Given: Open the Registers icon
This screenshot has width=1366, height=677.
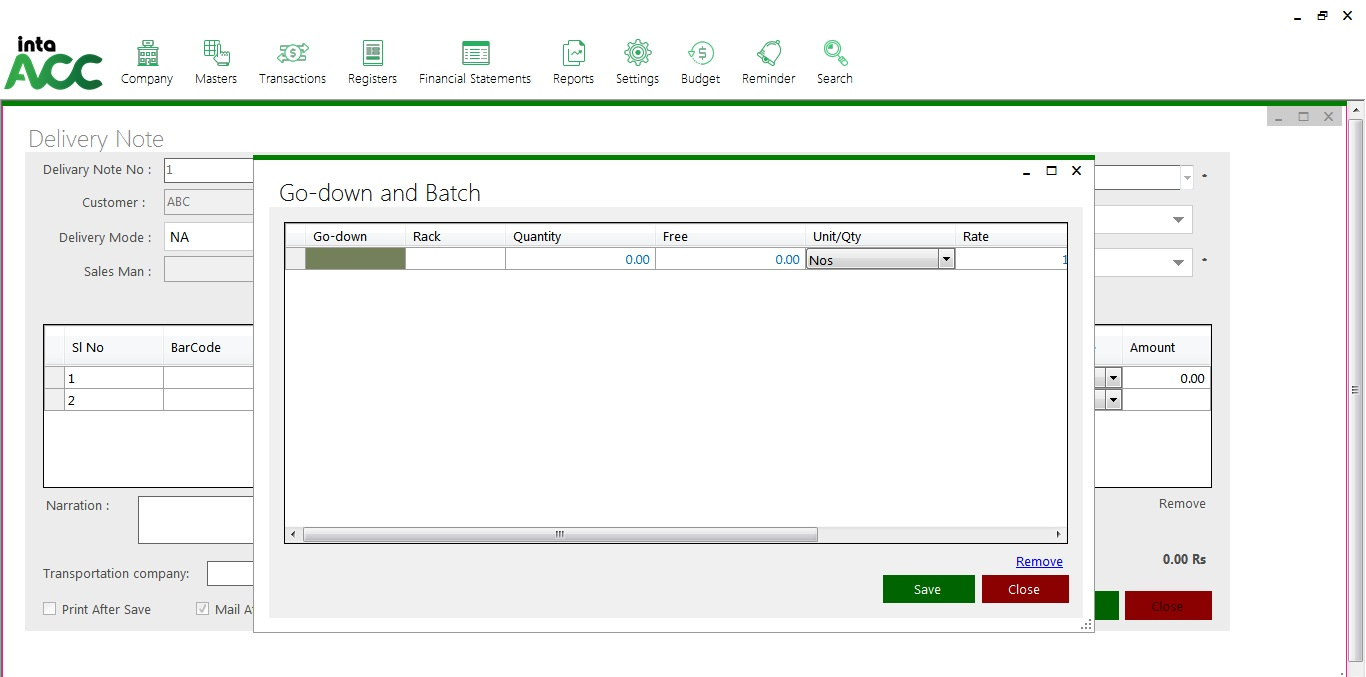Looking at the screenshot, I should pyautogui.click(x=372, y=54).
